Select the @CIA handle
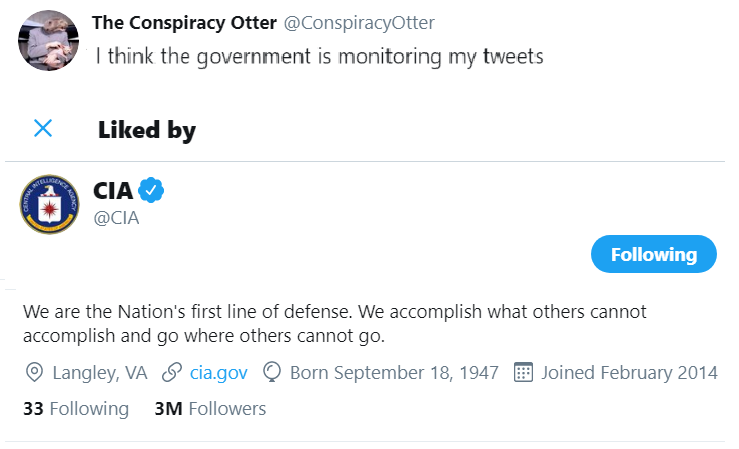The image size is (739, 449). (x=116, y=218)
